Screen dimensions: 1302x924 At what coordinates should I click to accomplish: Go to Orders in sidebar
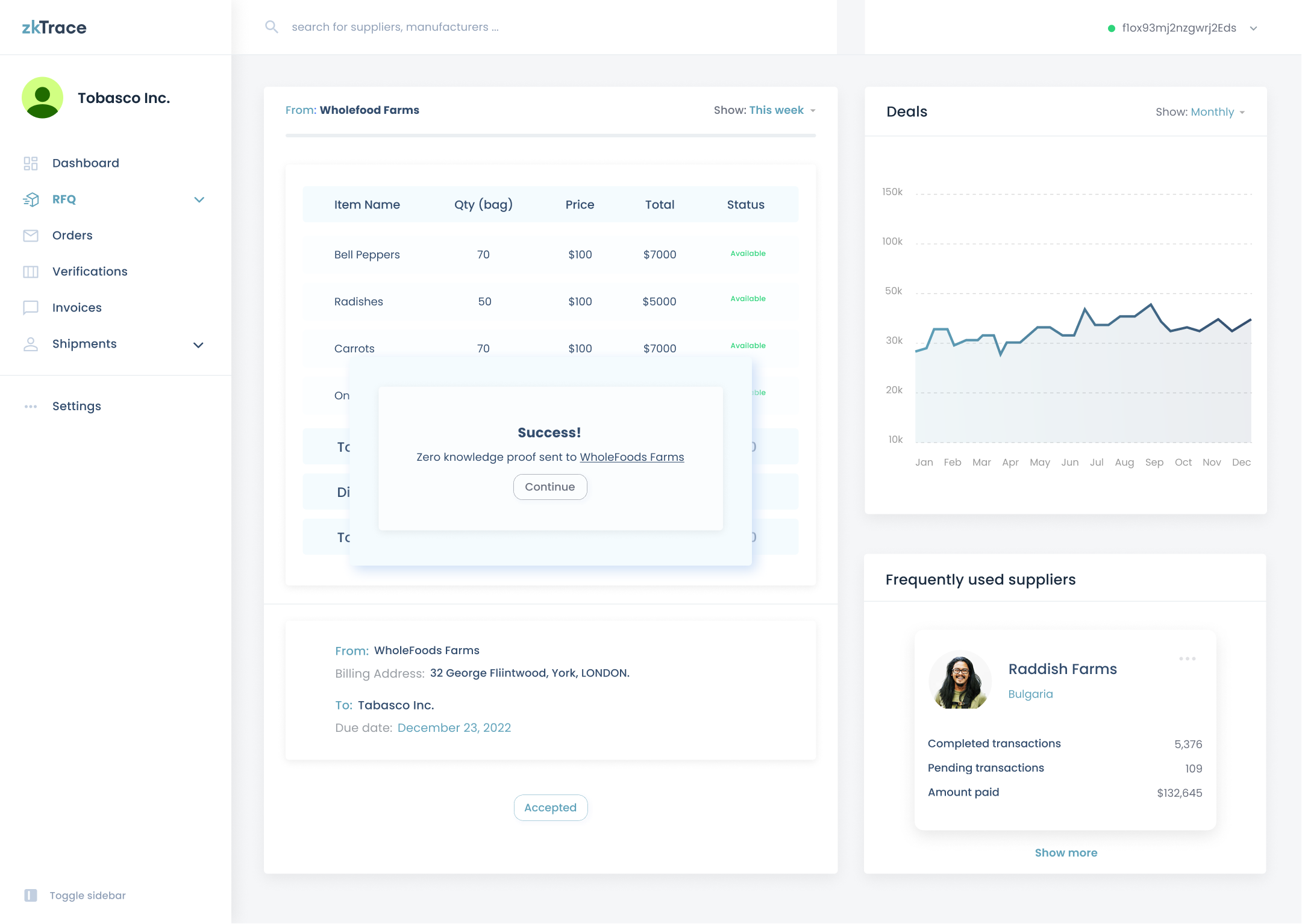72,236
